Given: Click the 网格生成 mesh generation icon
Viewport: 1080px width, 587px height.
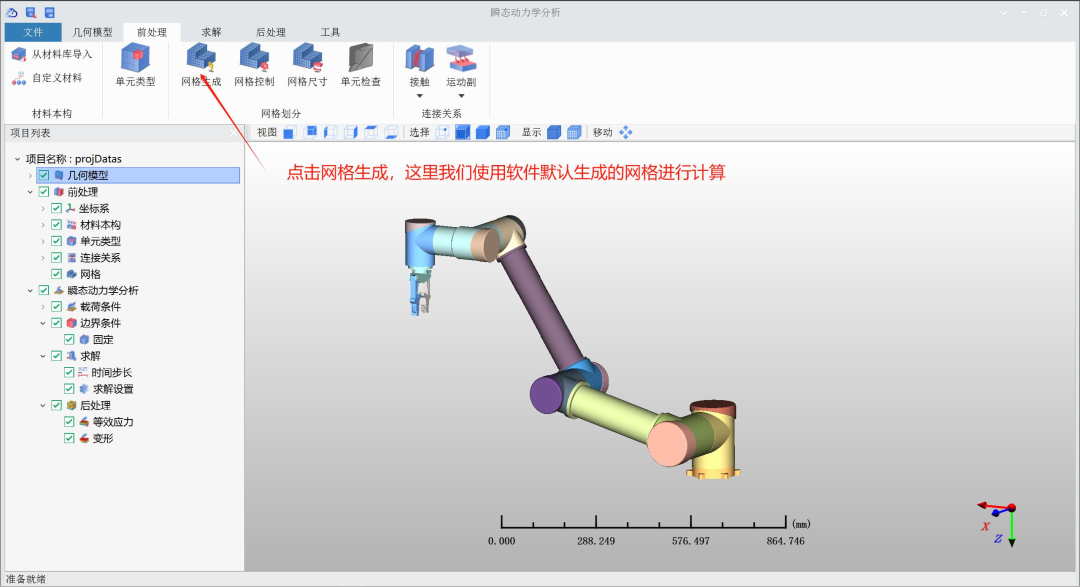Looking at the screenshot, I should [201, 59].
